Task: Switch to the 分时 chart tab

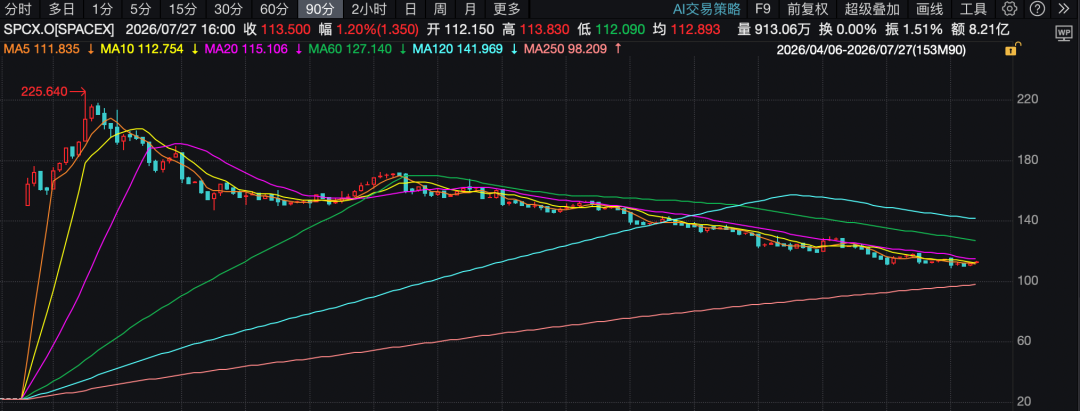Action: click(18, 9)
